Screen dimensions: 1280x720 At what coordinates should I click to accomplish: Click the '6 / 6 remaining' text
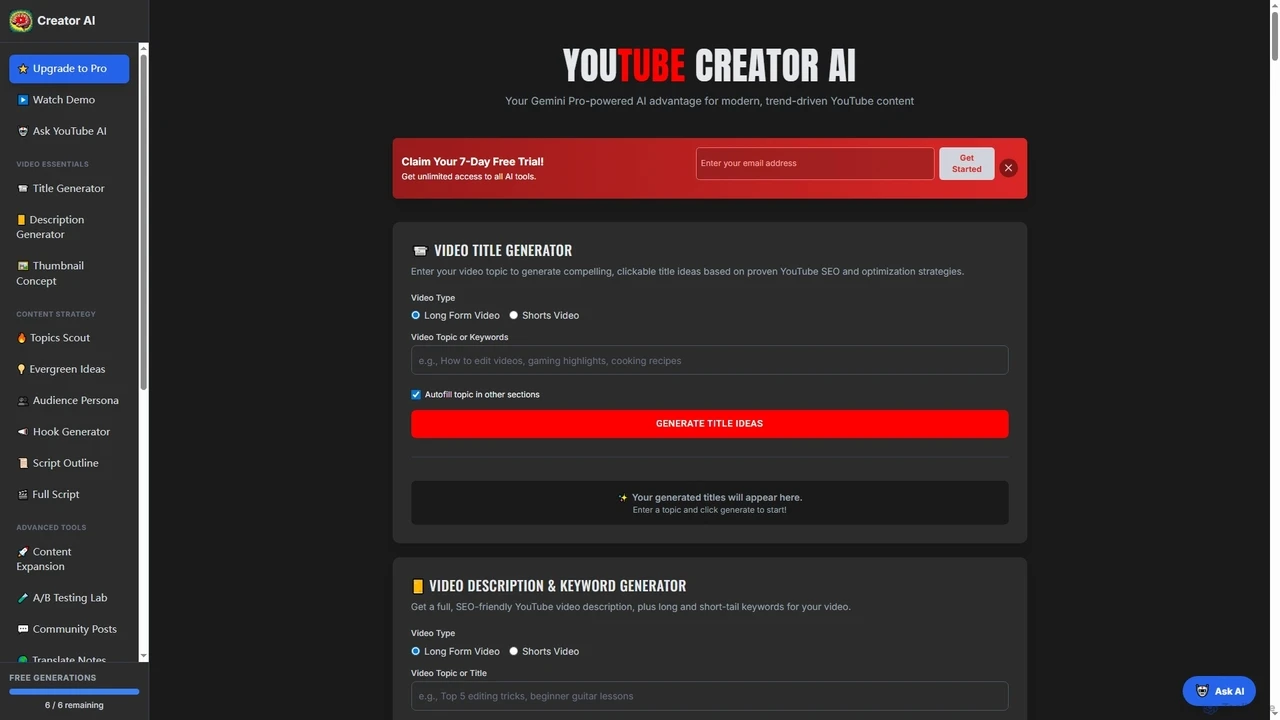click(74, 705)
